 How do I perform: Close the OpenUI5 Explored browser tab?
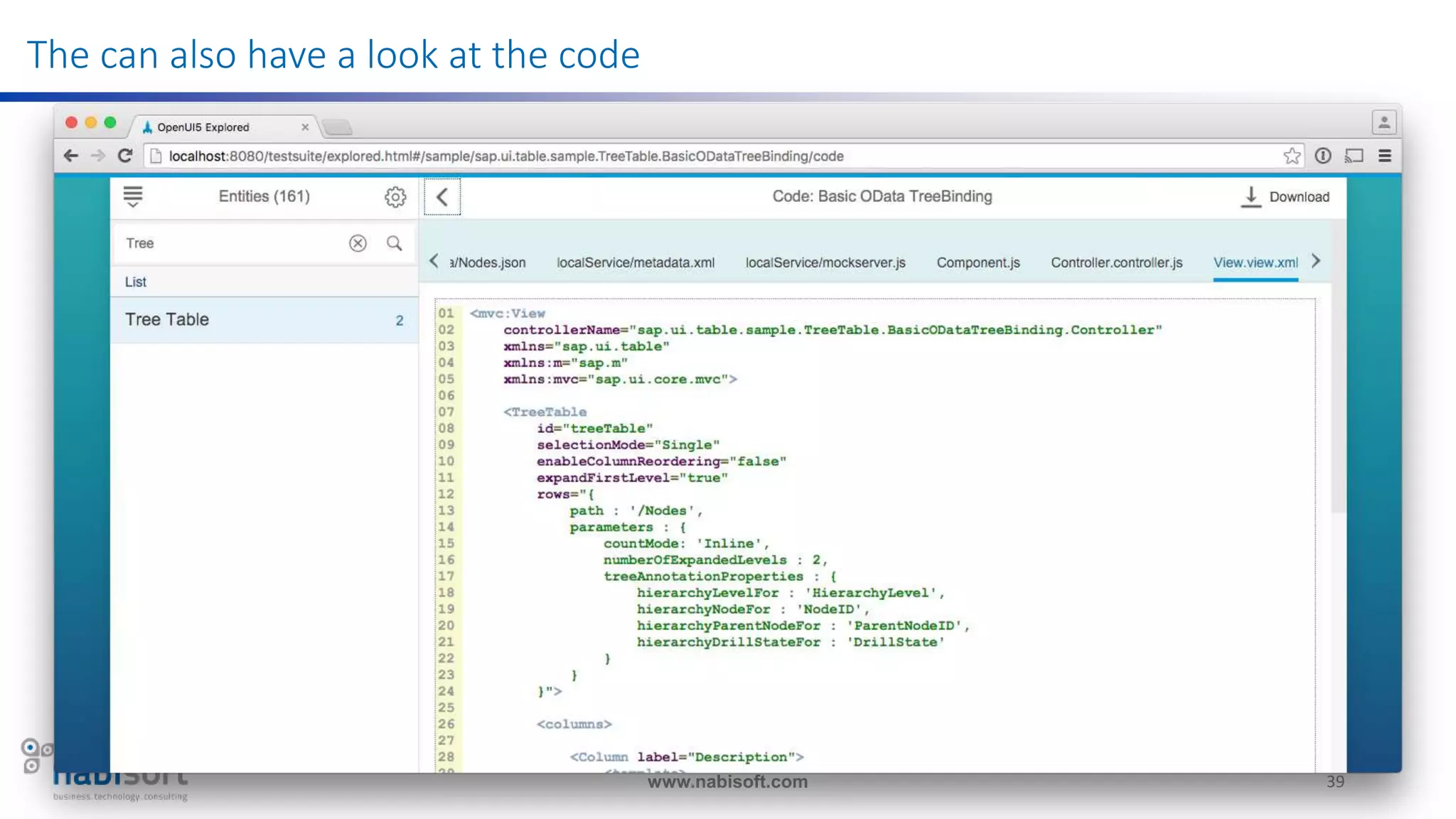[305, 127]
